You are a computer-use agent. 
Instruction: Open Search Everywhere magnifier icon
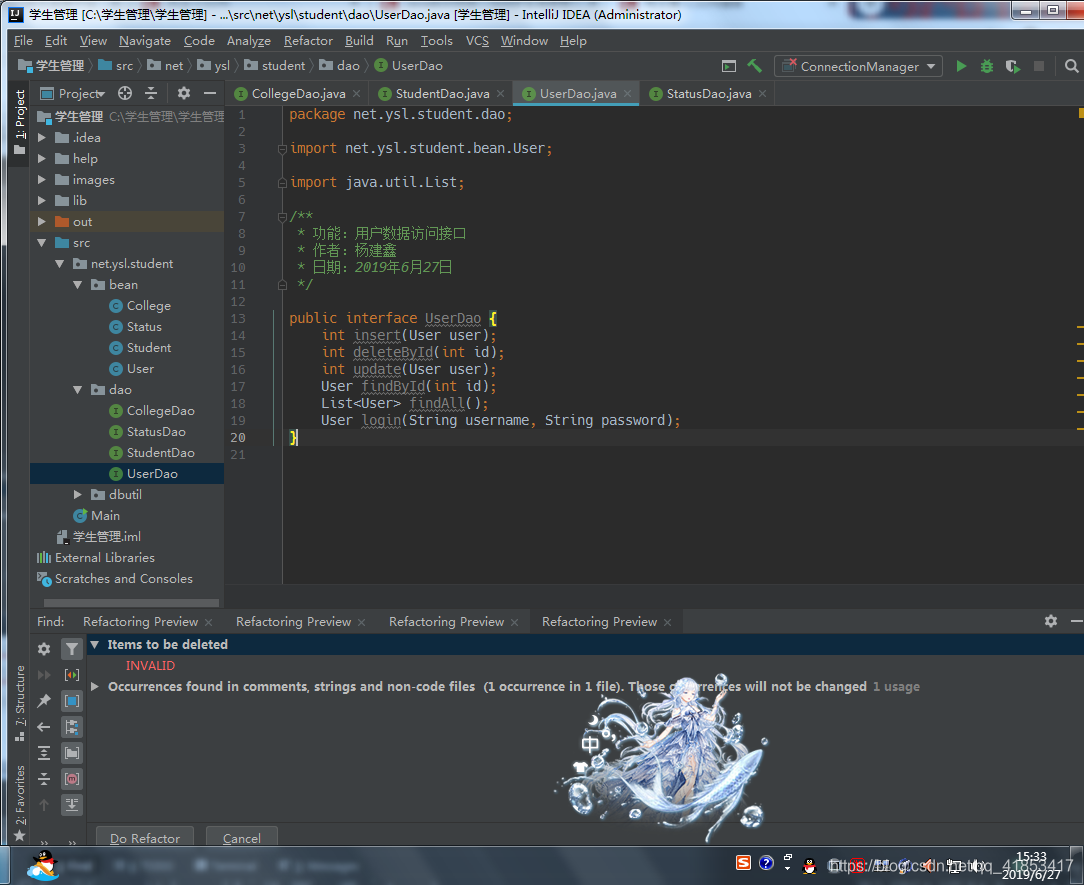tap(1072, 66)
